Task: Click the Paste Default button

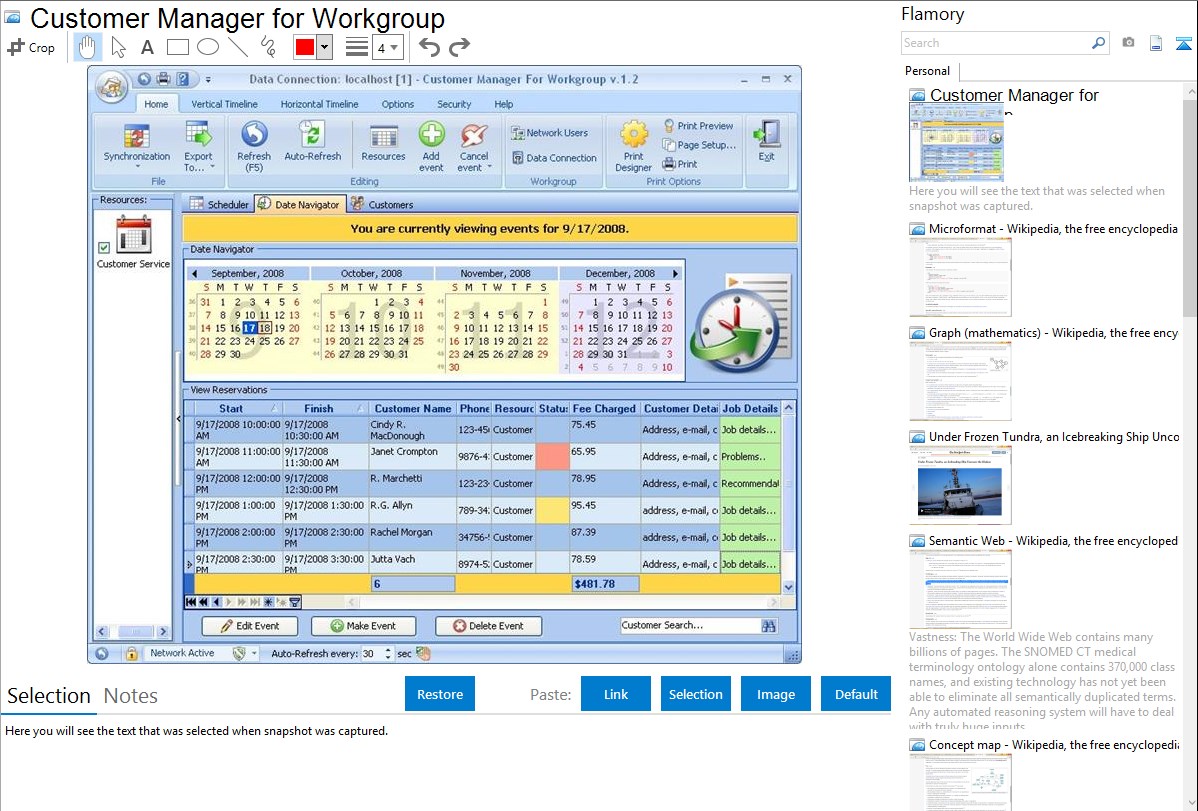Action: click(856, 694)
